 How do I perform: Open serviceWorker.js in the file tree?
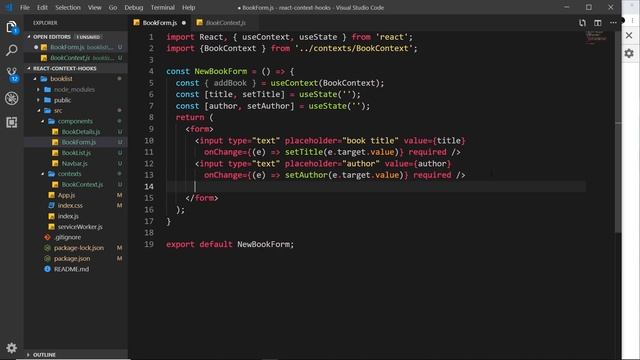[x=76, y=227]
